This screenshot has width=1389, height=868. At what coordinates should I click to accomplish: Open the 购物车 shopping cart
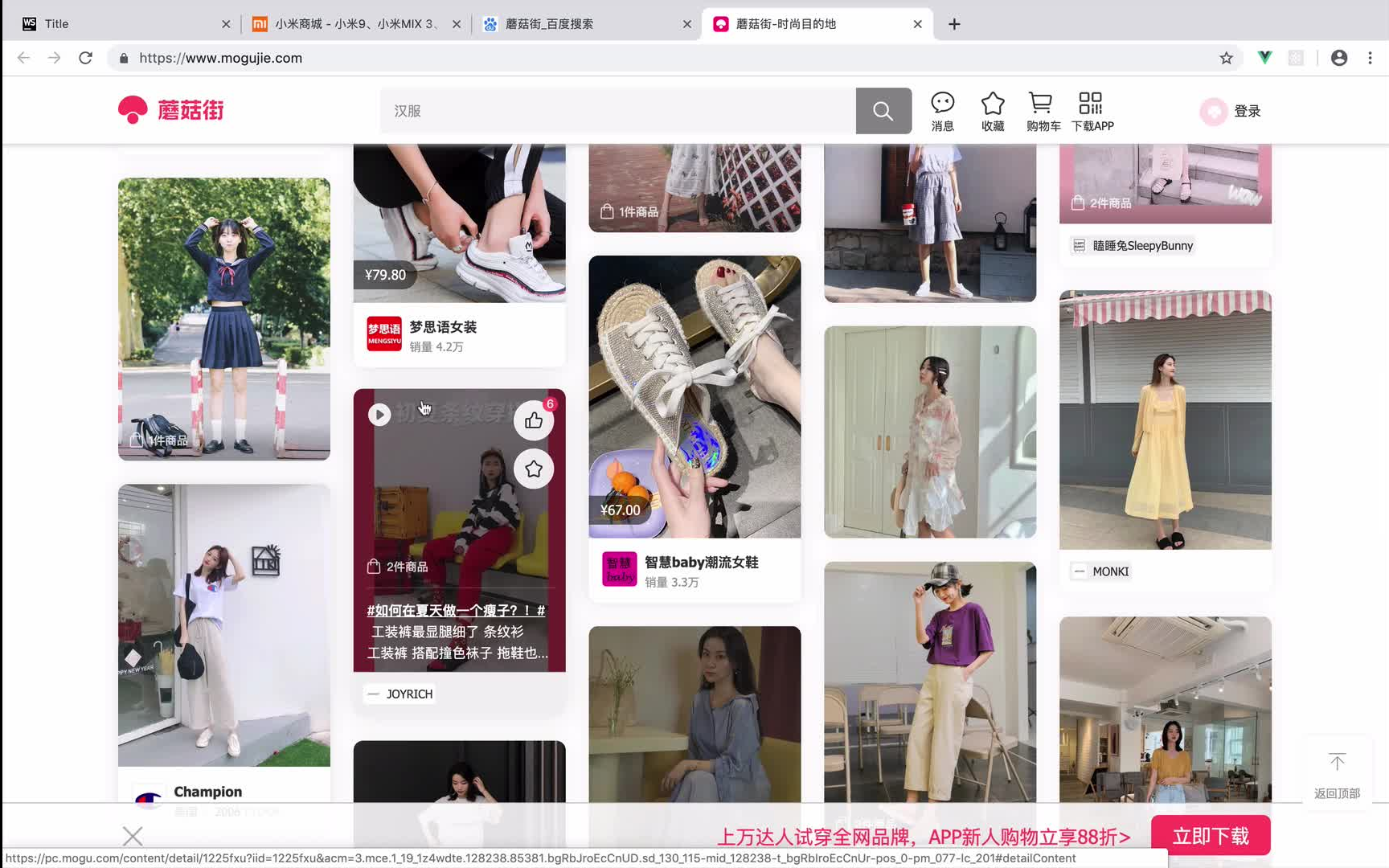(1043, 111)
